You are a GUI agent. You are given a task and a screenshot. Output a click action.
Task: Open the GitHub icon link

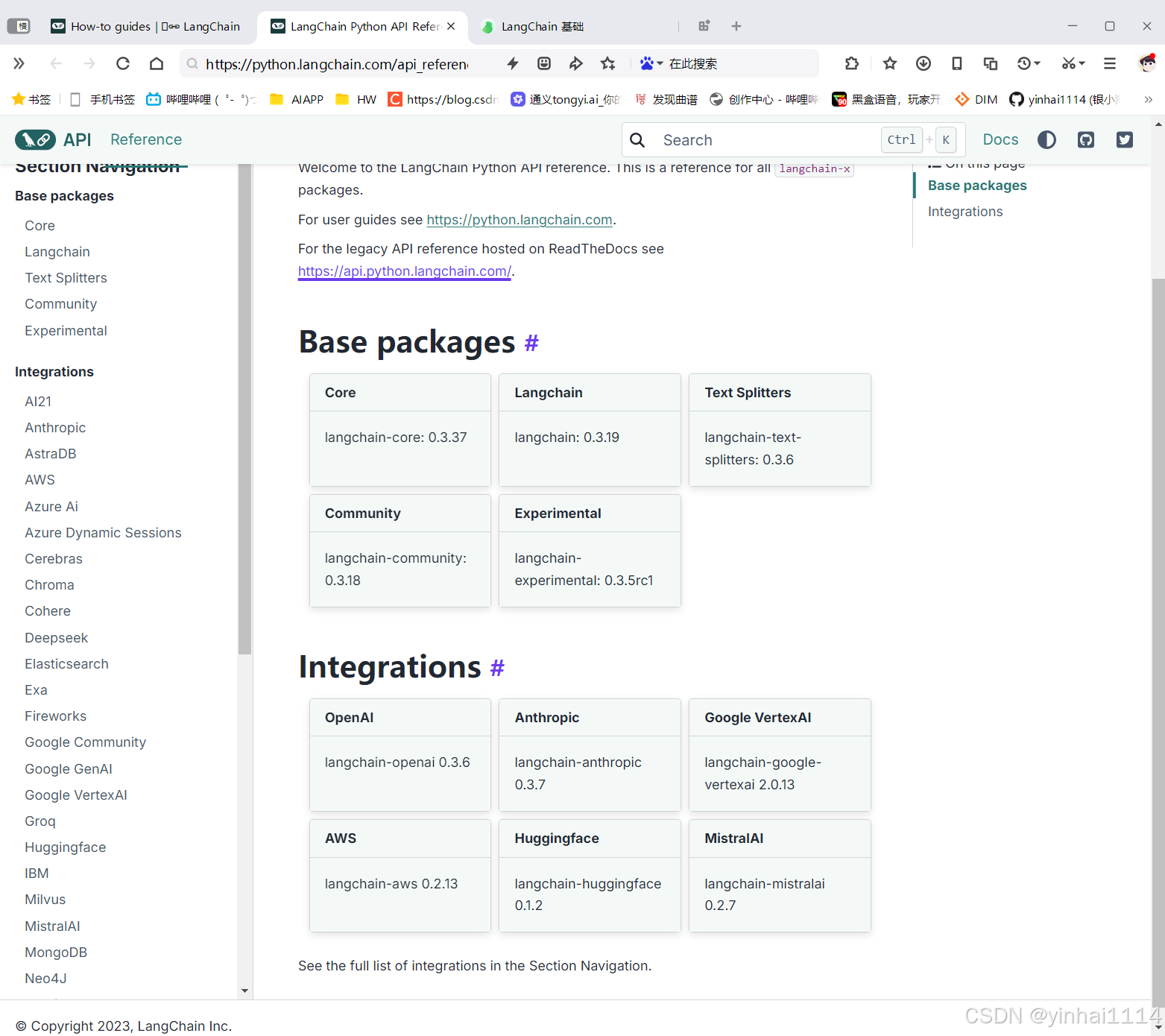pyautogui.click(x=1086, y=140)
